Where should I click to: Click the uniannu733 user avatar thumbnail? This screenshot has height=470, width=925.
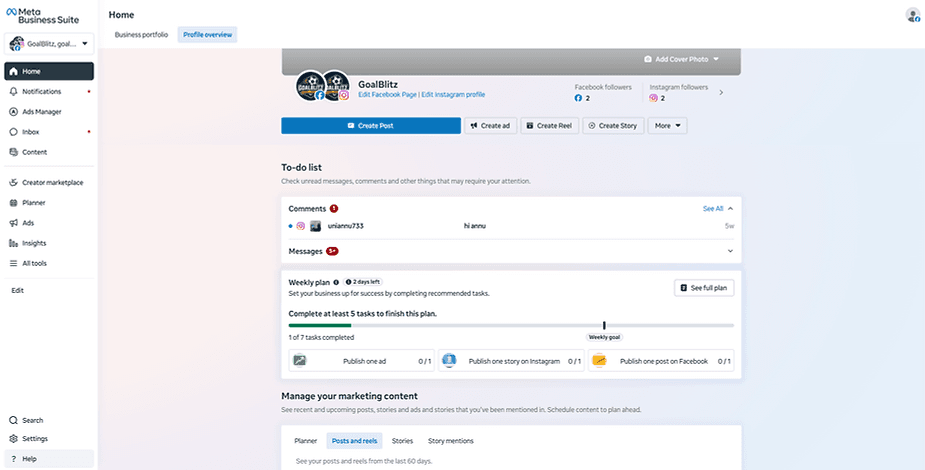coord(316,226)
